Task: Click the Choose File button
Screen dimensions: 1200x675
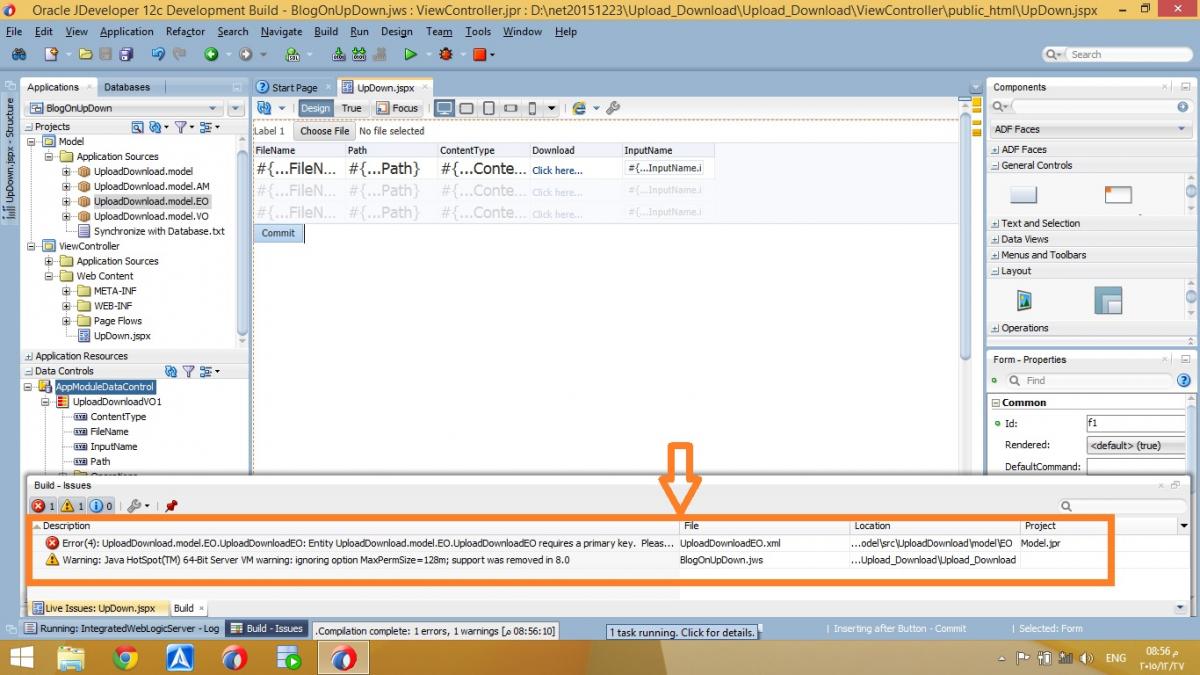Action: tap(324, 131)
